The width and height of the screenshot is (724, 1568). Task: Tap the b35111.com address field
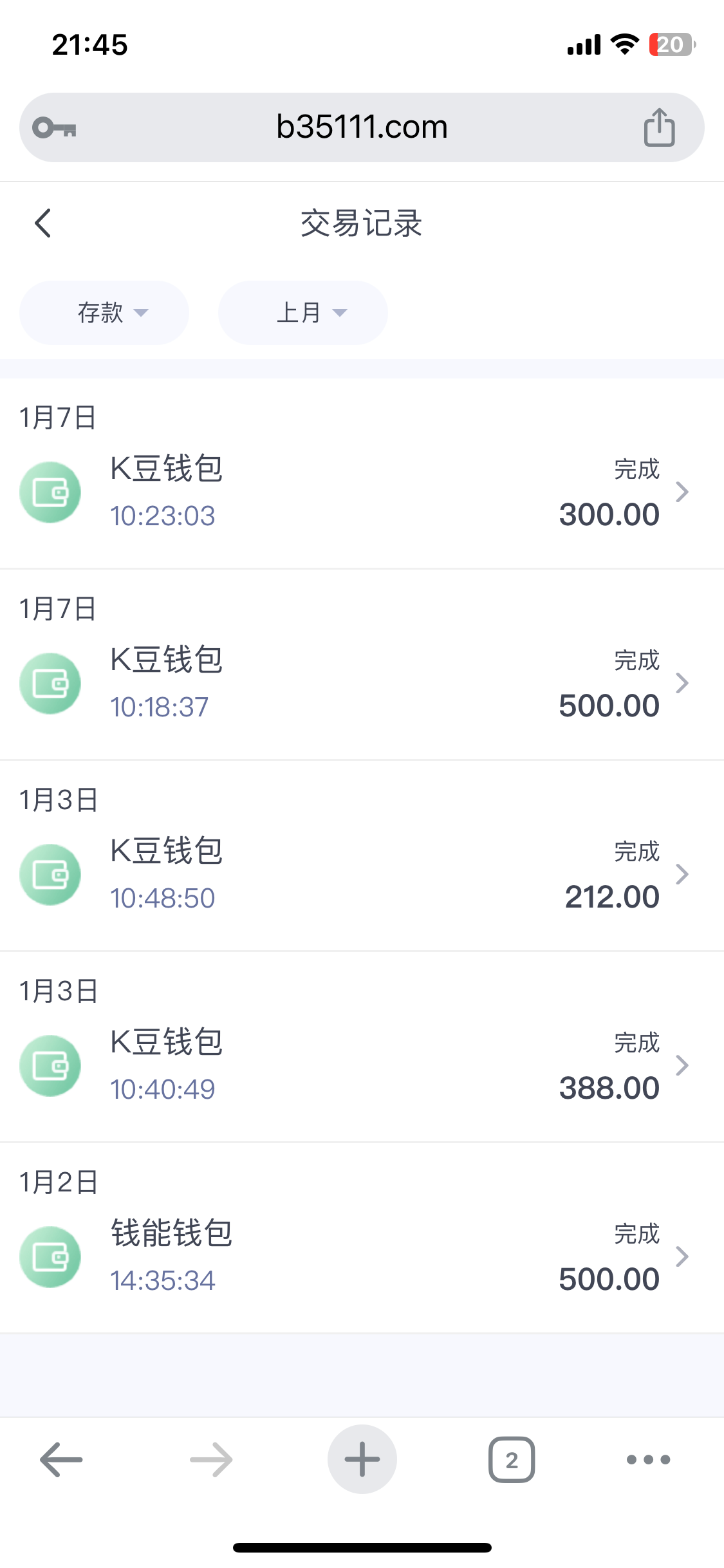click(x=362, y=127)
